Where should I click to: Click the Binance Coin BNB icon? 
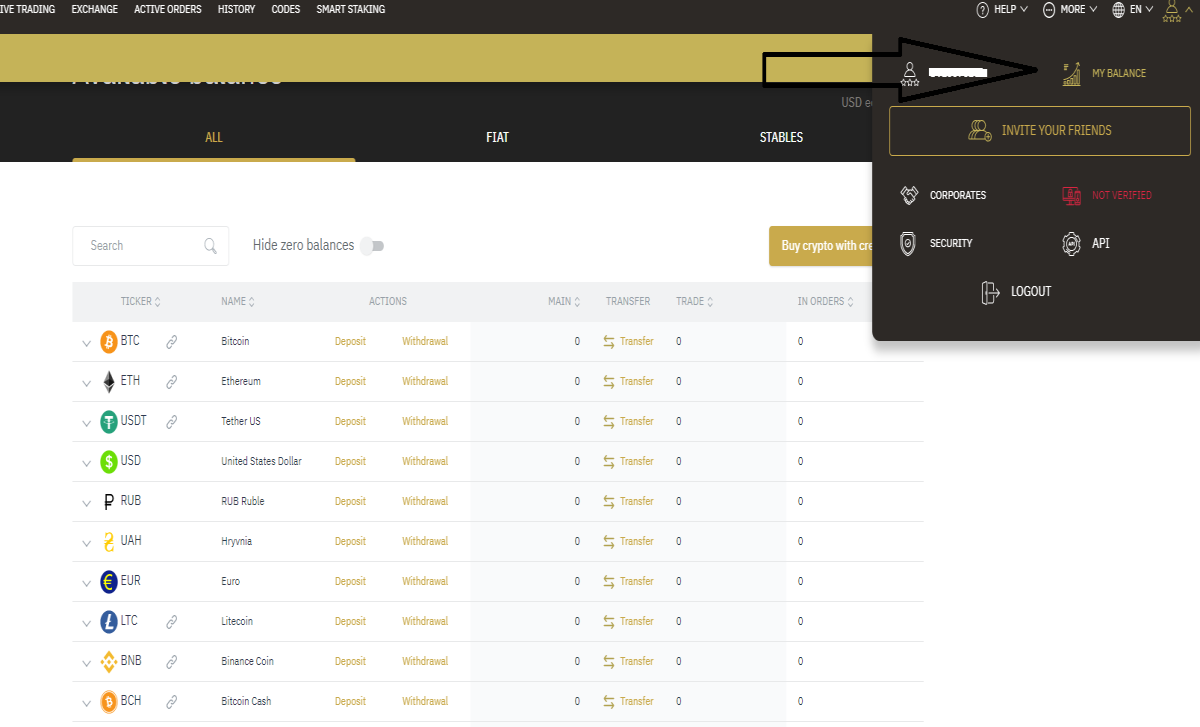[x=109, y=662]
